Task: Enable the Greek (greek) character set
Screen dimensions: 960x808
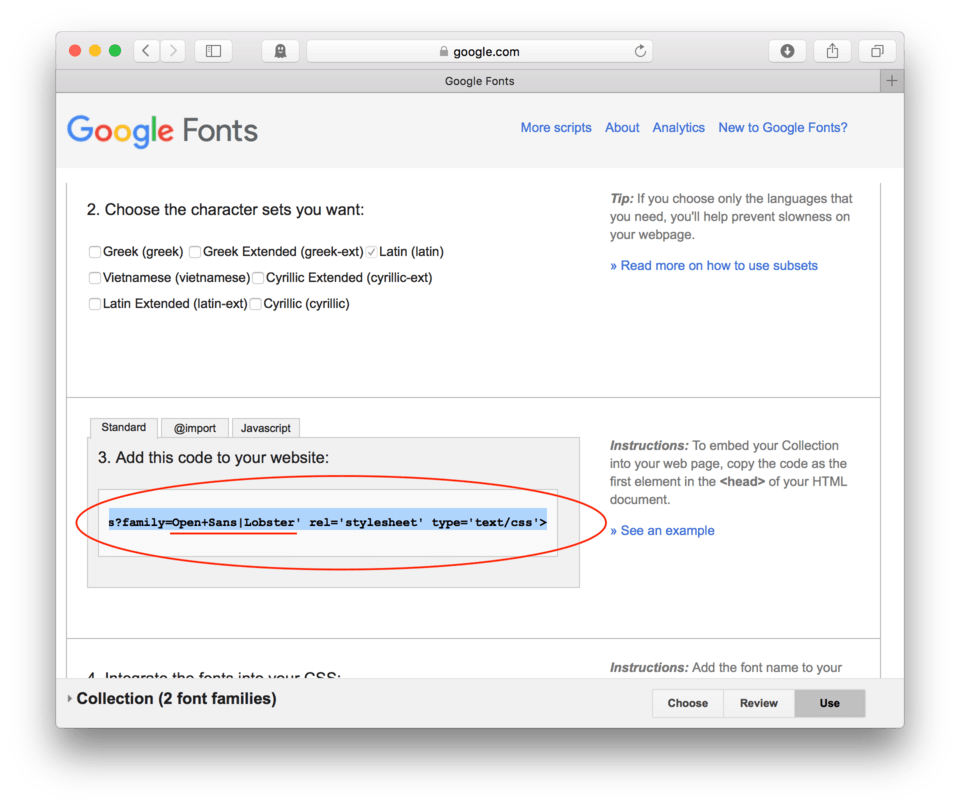Action: pyautogui.click(x=95, y=252)
